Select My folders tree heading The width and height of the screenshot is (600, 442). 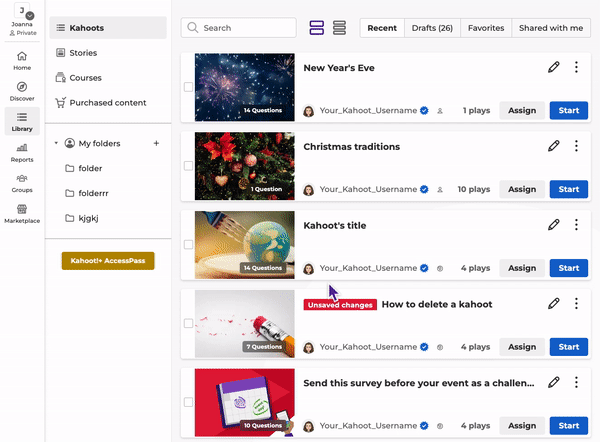pyautogui.click(x=99, y=143)
